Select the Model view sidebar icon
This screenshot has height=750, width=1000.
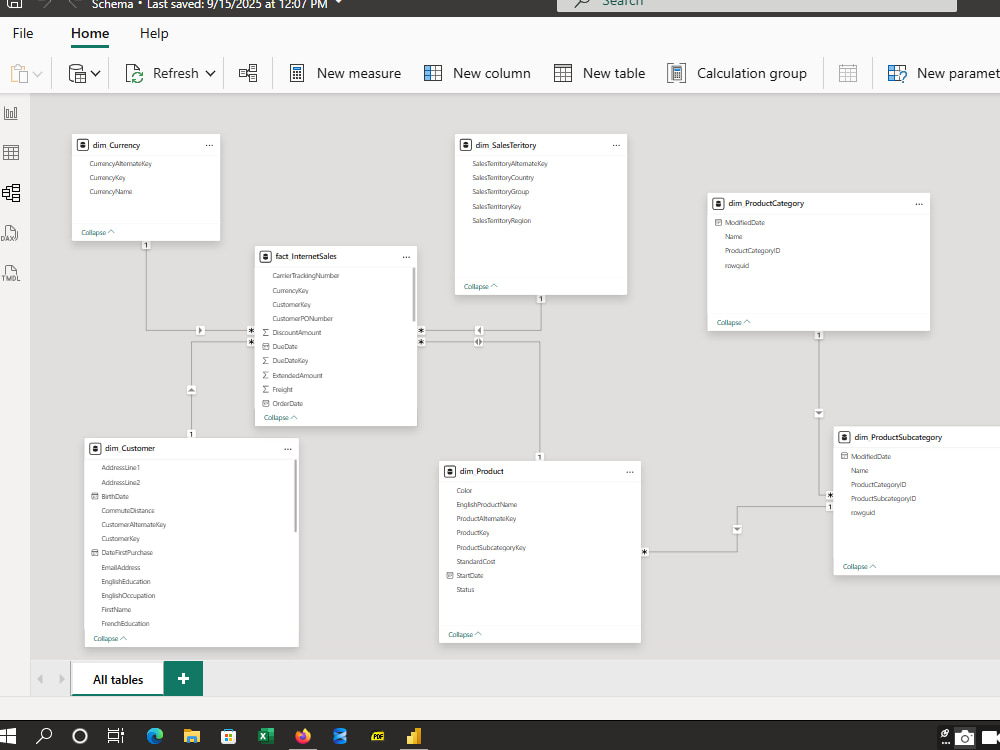coord(11,193)
